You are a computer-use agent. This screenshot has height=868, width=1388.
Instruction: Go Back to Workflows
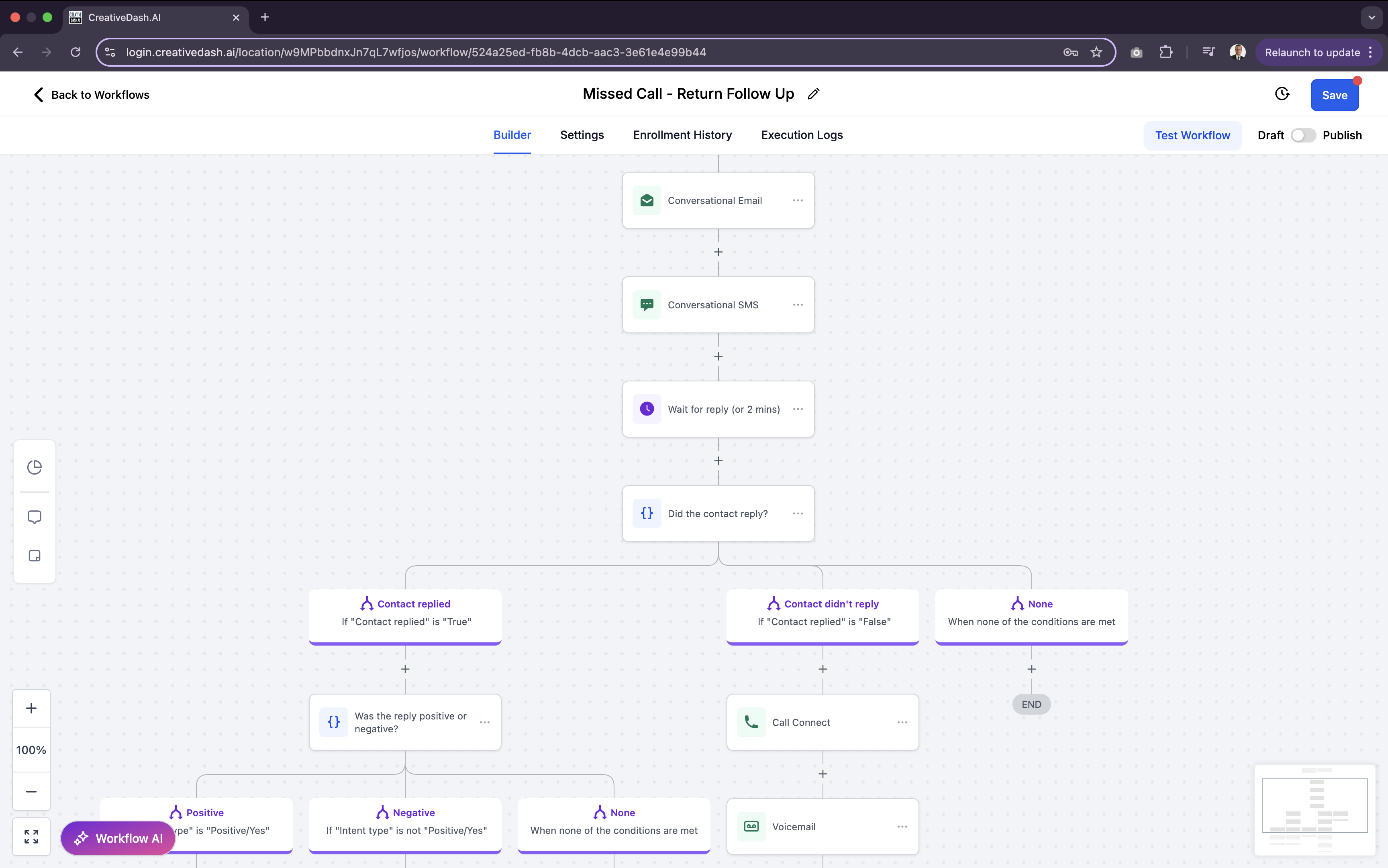click(x=92, y=95)
